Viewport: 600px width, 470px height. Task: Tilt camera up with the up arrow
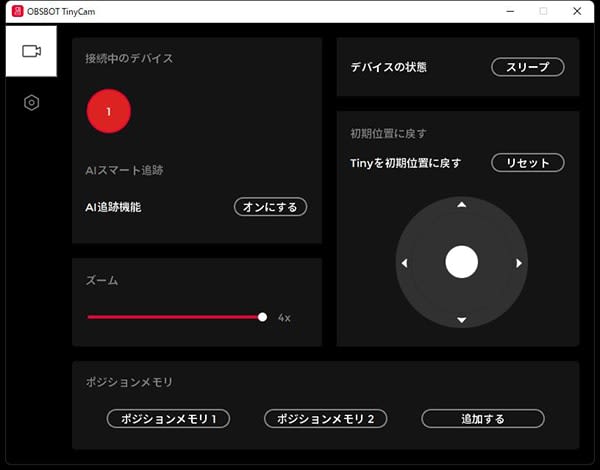pyautogui.click(x=461, y=205)
